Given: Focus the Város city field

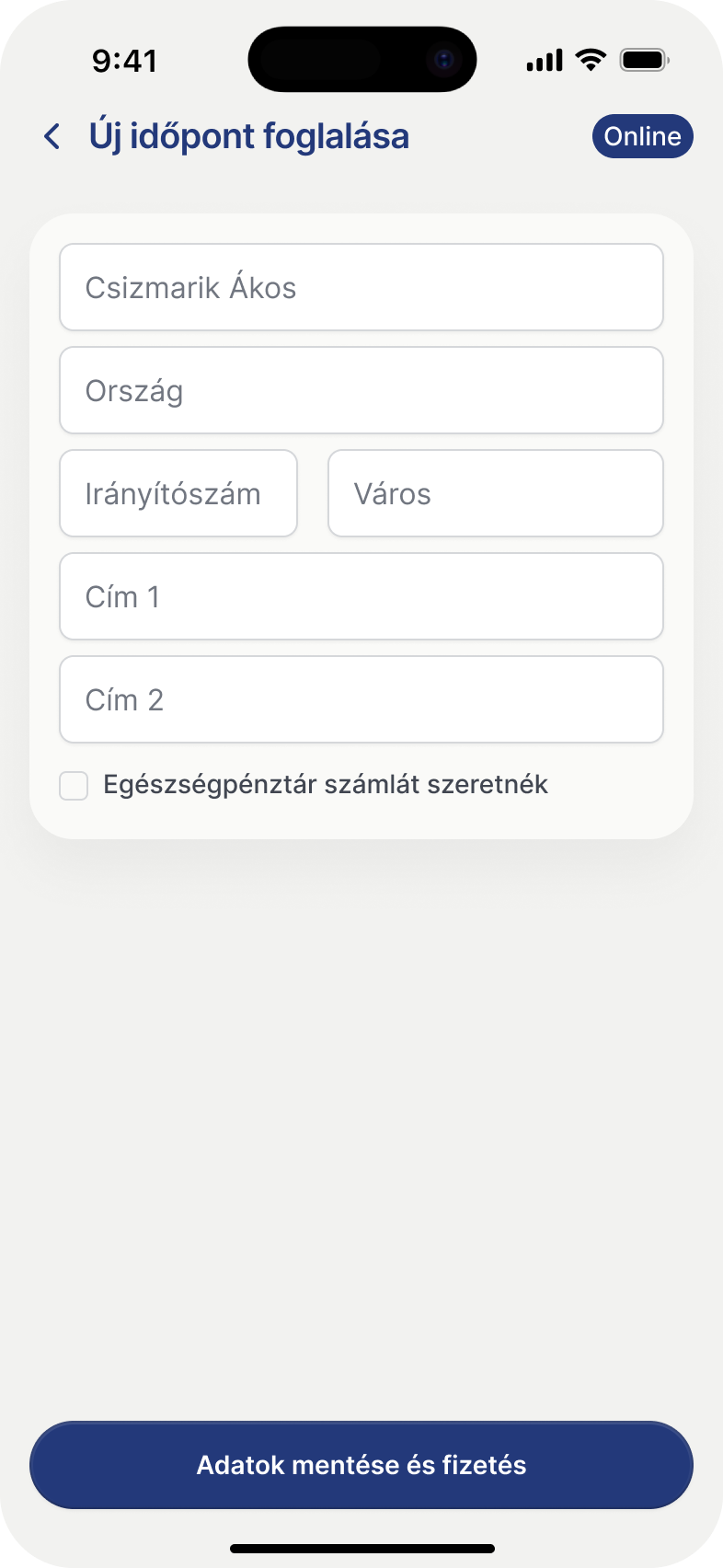Looking at the screenshot, I should [x=495, y=493].
